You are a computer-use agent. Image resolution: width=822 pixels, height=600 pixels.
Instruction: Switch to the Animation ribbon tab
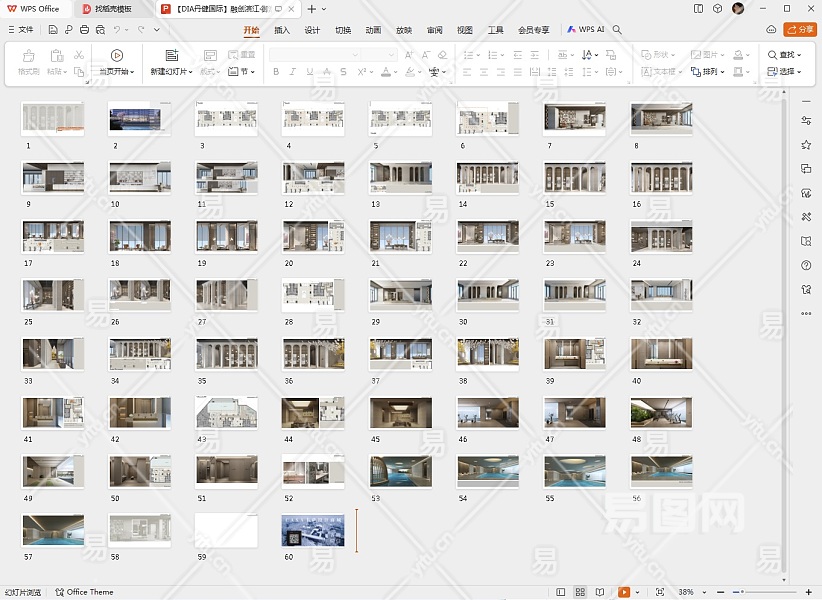pos(373,30)
